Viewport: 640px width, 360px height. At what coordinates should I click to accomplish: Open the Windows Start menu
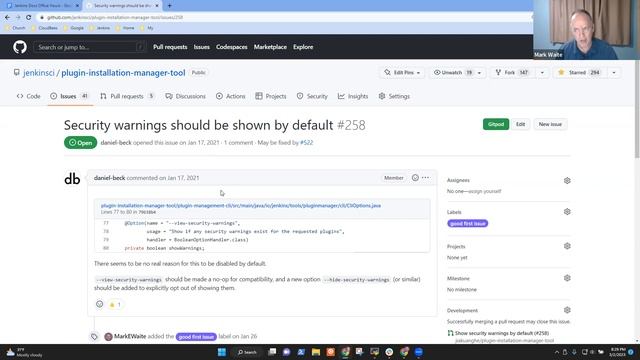[x=222, y=352]
